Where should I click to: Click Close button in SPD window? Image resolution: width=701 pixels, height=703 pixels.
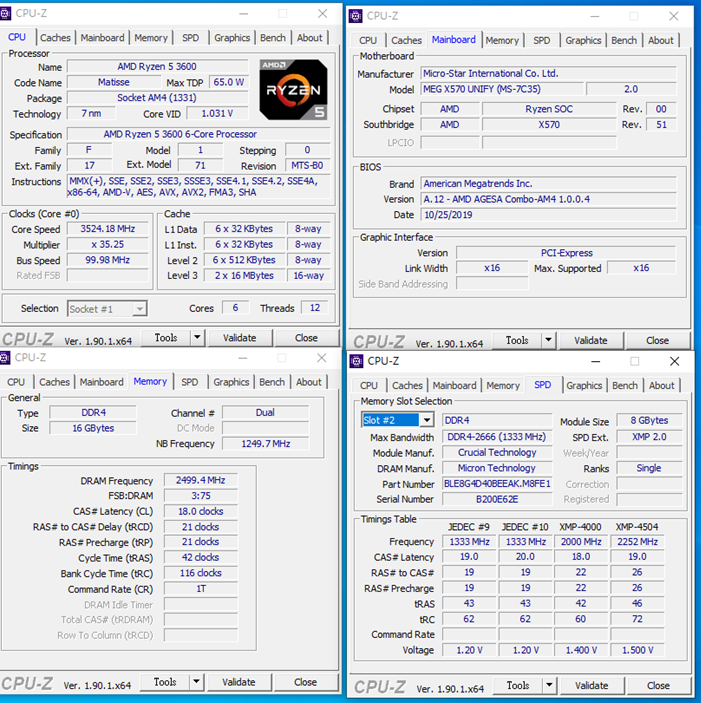(x=658, y=686)
